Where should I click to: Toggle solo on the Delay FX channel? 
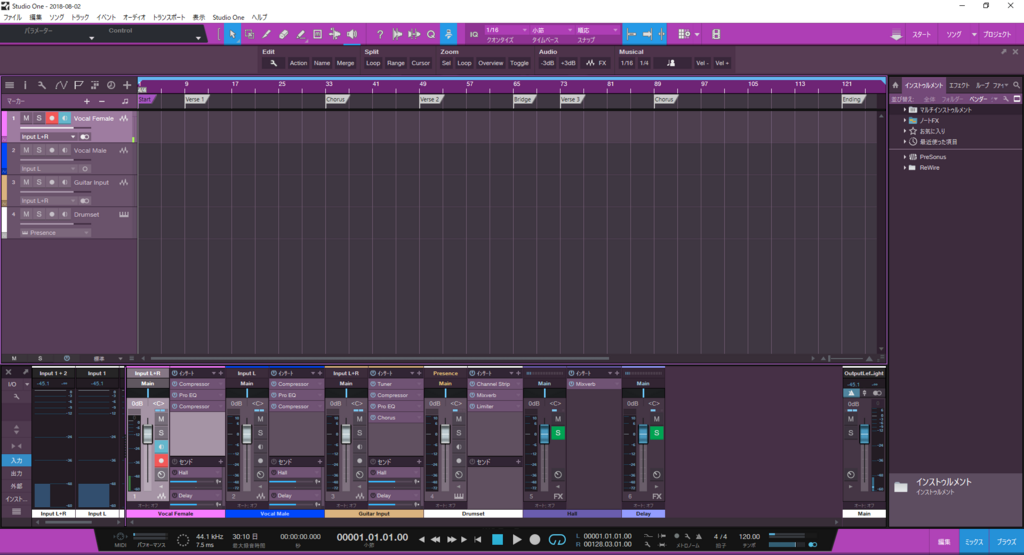coord(656,433)
